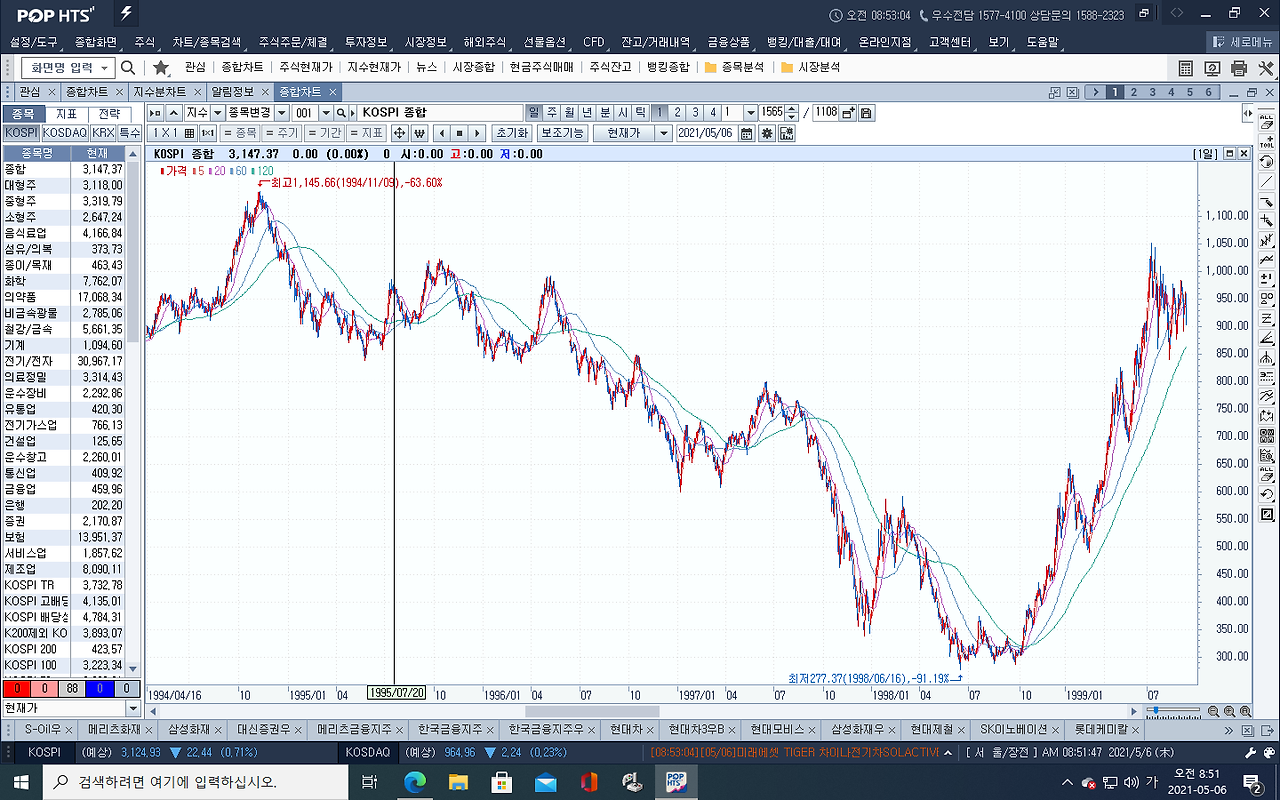Click the won currency symbol icon
The image size is (1280, 800).
click(419, 133)
